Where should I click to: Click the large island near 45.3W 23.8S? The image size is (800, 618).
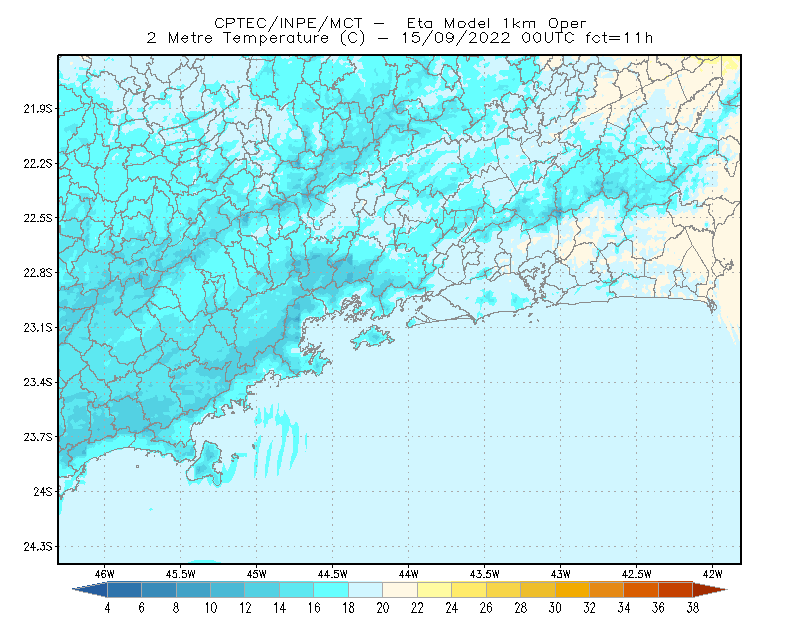pos(206,463)
